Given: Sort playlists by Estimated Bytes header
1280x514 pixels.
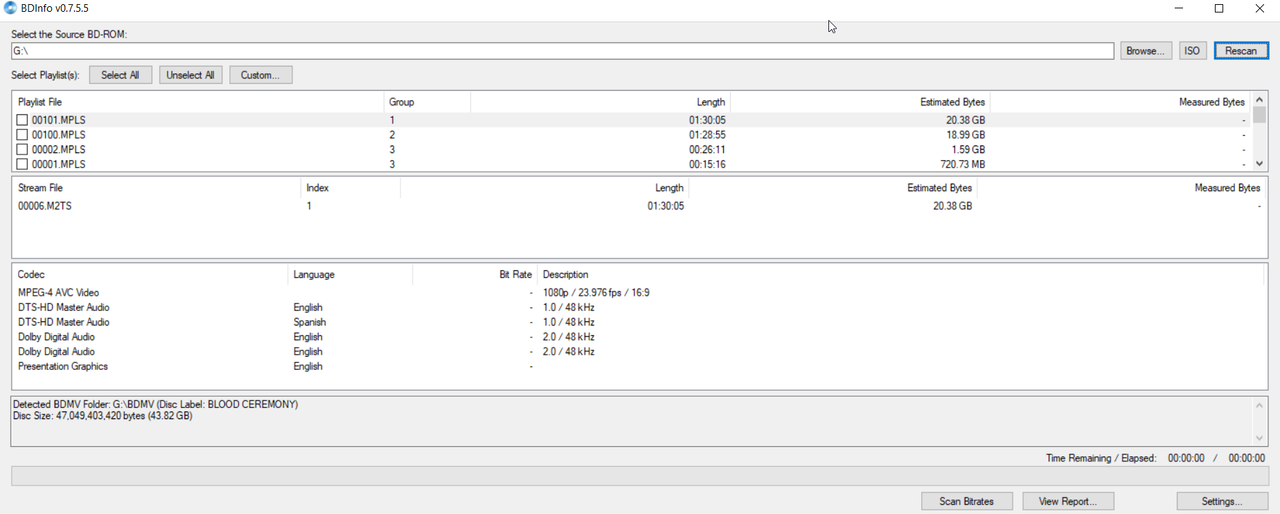Looking at the screenshot, I should coord(860,102).
